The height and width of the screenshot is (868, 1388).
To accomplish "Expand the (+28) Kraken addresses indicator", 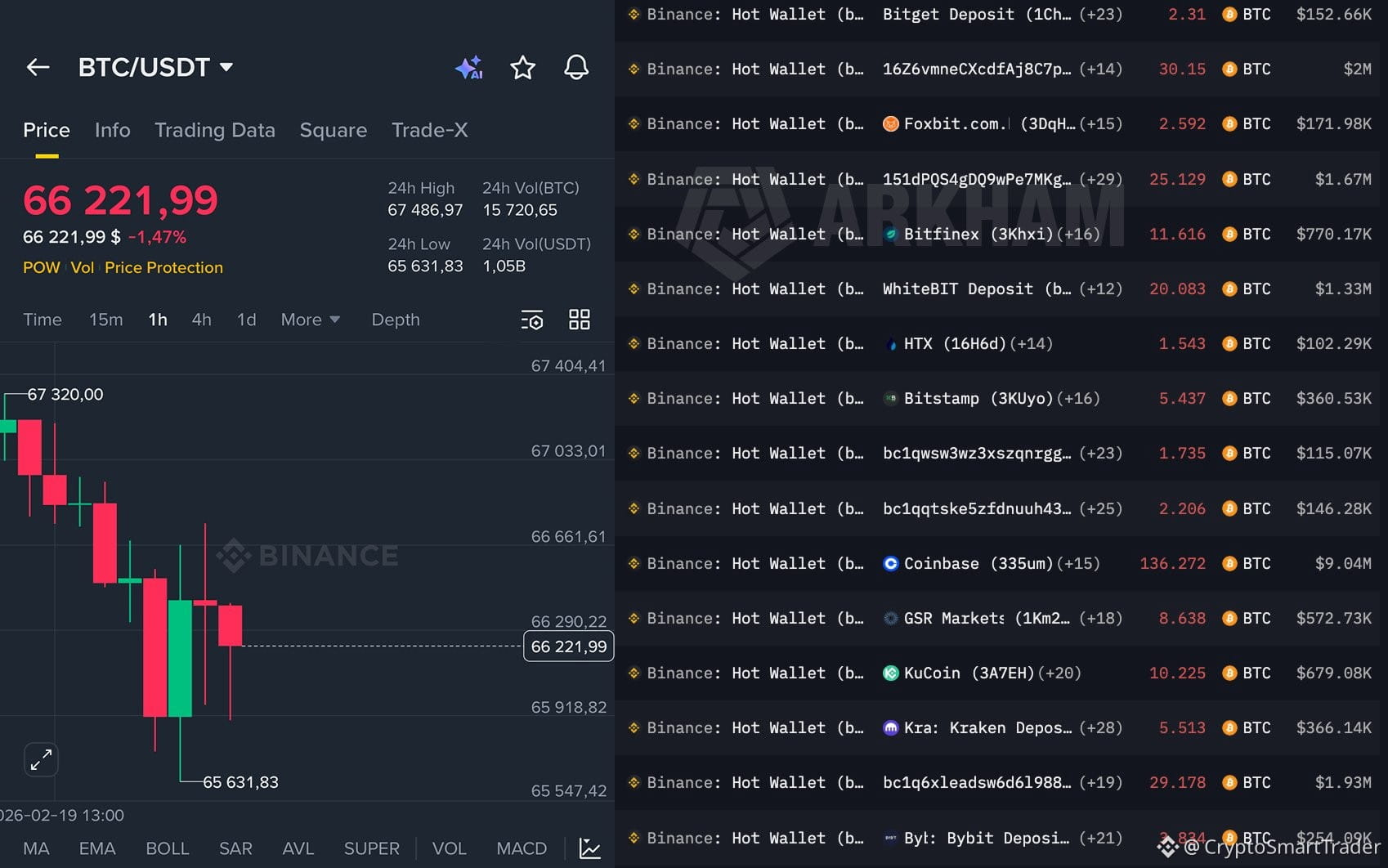I will point(1100,727).
